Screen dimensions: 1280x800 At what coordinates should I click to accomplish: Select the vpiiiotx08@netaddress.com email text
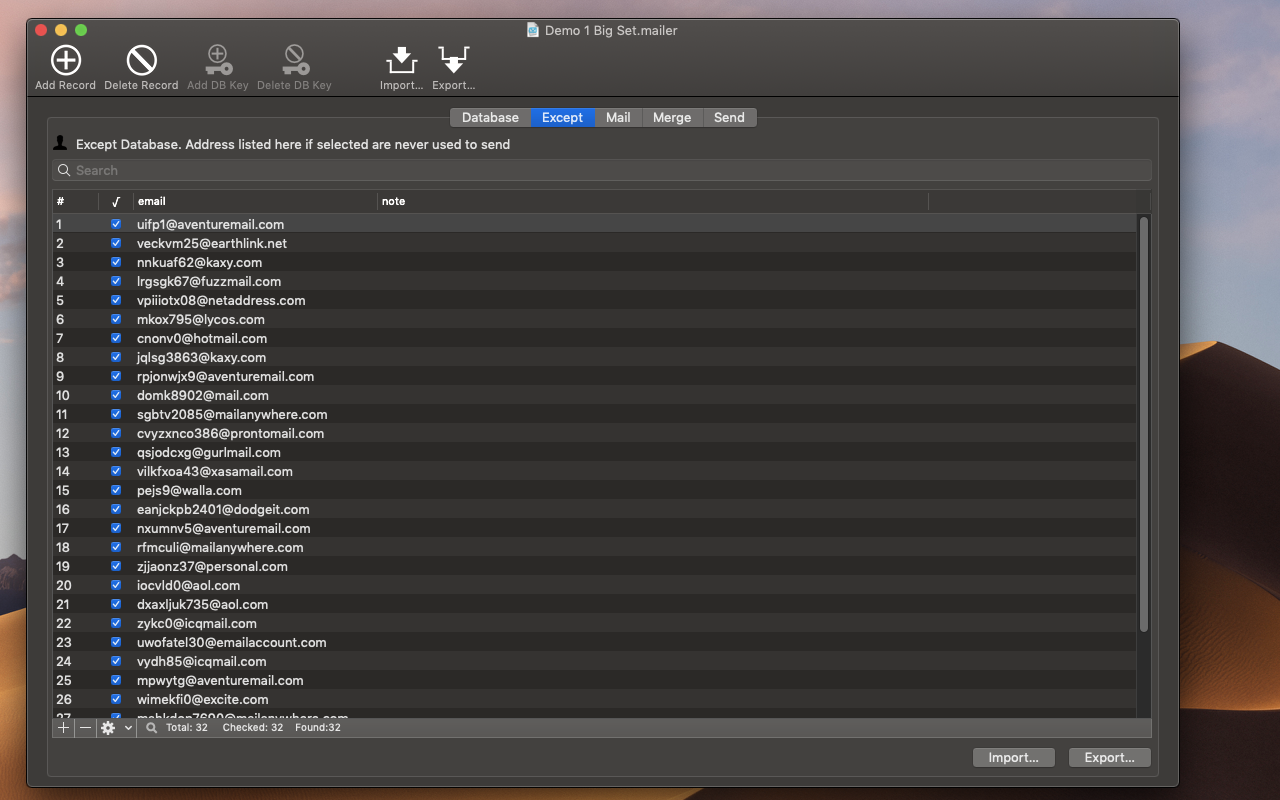(221, 300)
